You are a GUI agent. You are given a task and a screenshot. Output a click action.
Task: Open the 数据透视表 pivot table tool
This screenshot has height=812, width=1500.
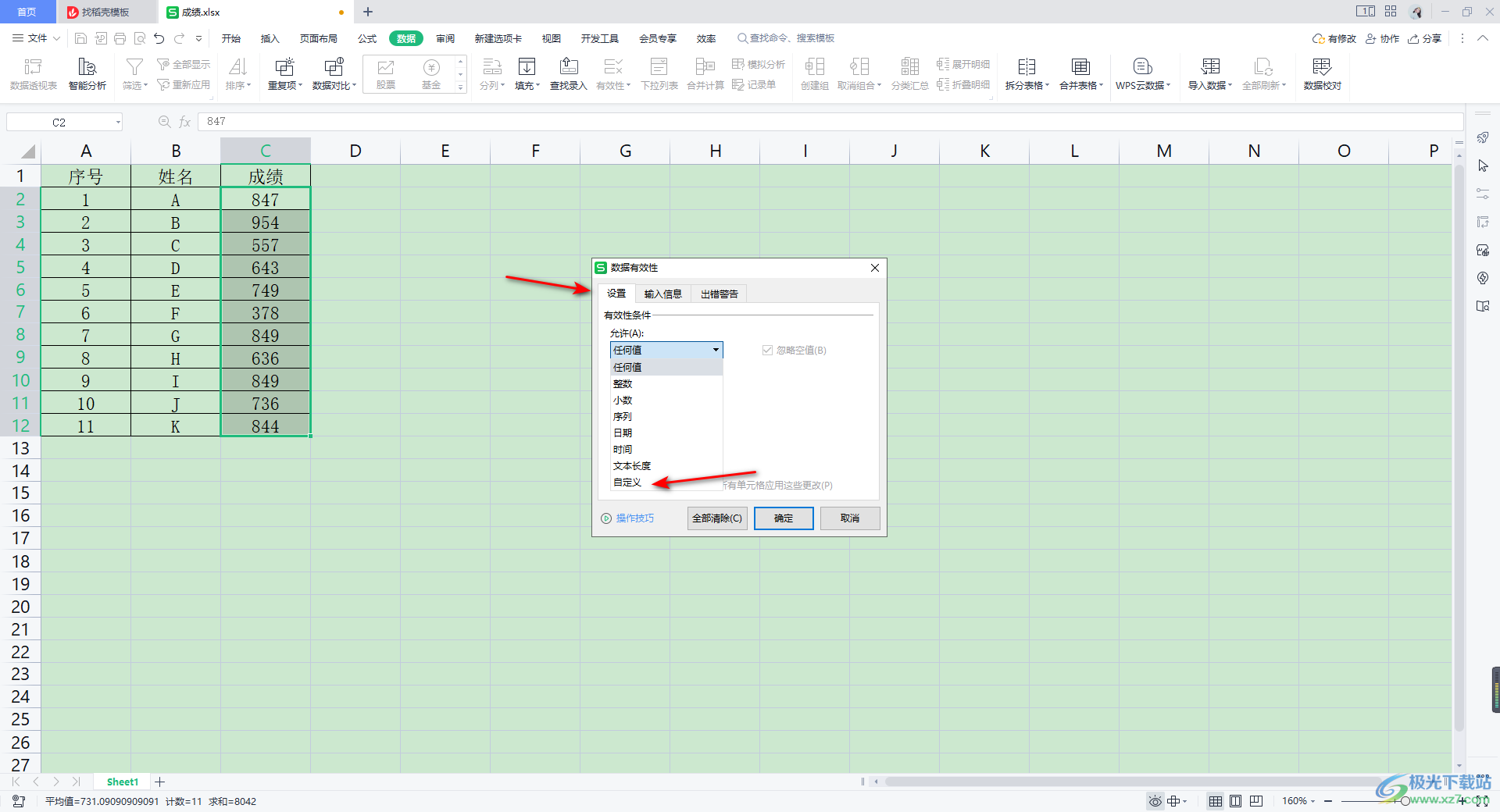(x=33, y=74)
